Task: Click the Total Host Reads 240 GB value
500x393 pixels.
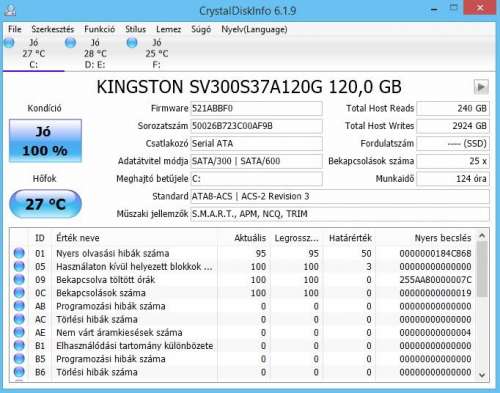Action: coord(453,108)
